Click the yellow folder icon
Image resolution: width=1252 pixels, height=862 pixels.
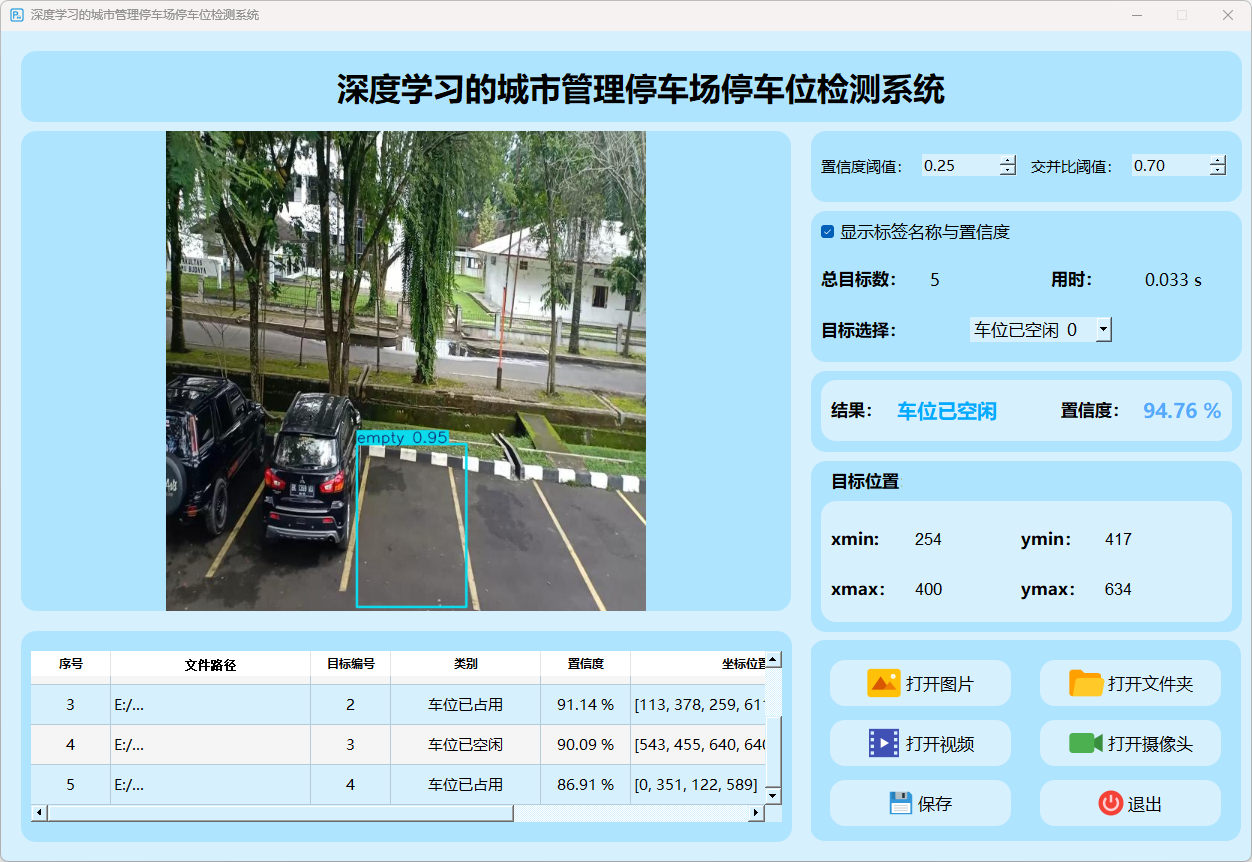click(x=1085, y=683)
